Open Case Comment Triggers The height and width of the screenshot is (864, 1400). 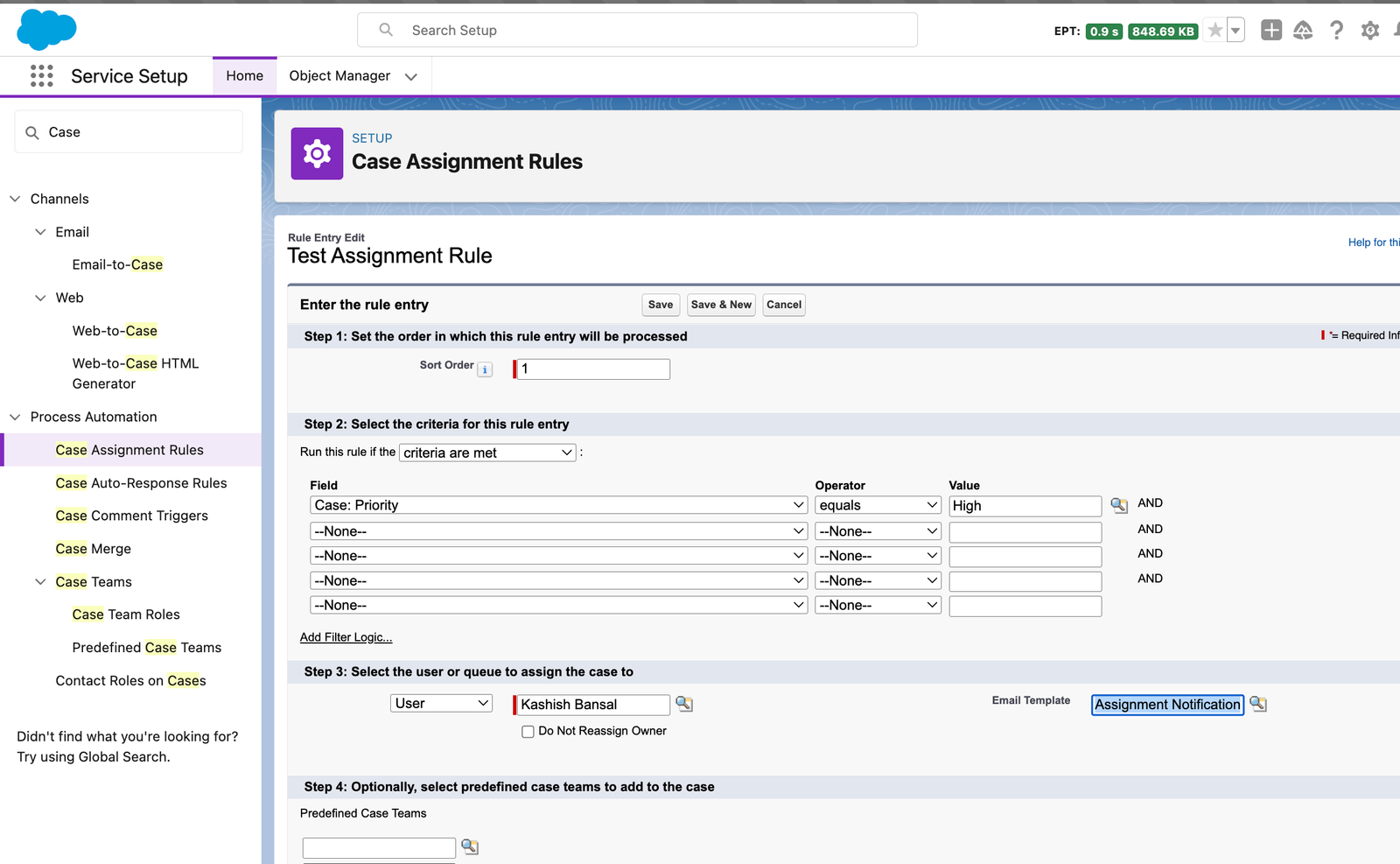click(131, 516)
